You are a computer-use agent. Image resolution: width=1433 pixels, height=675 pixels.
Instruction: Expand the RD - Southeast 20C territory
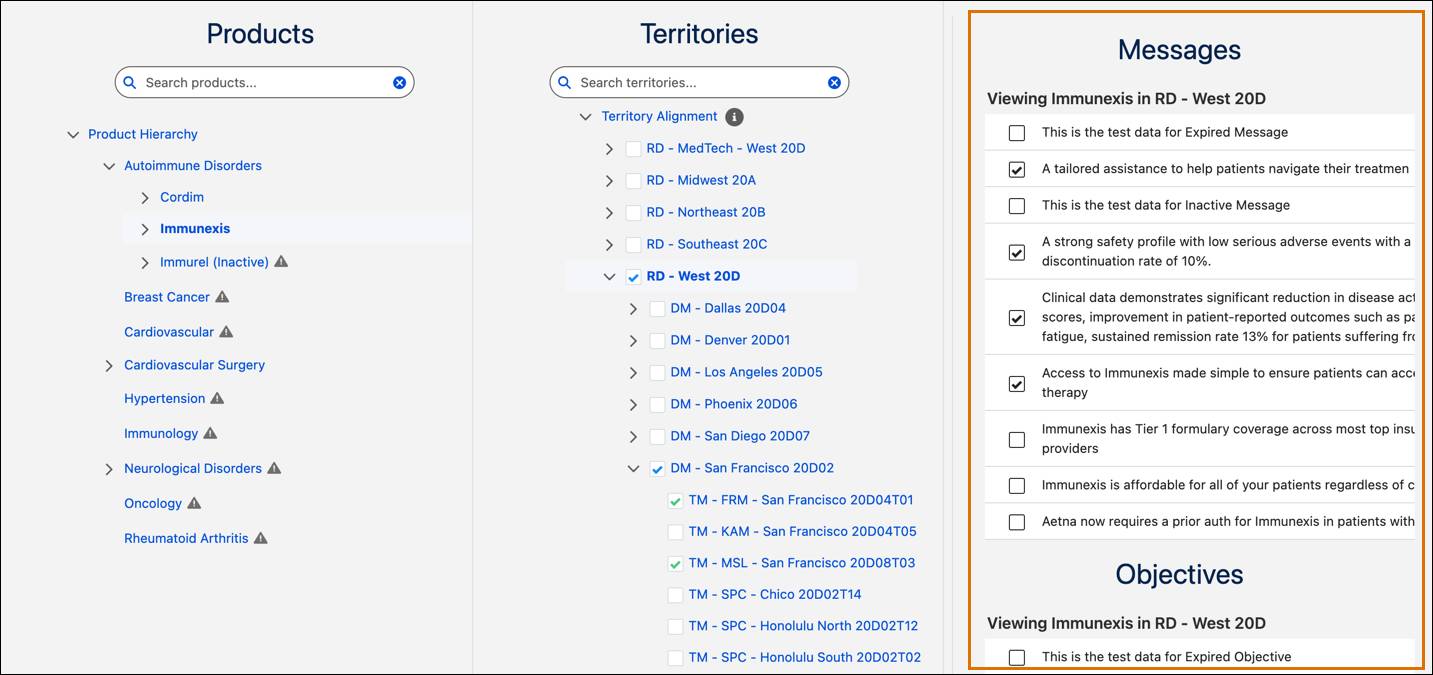click(x=610, y=245)
